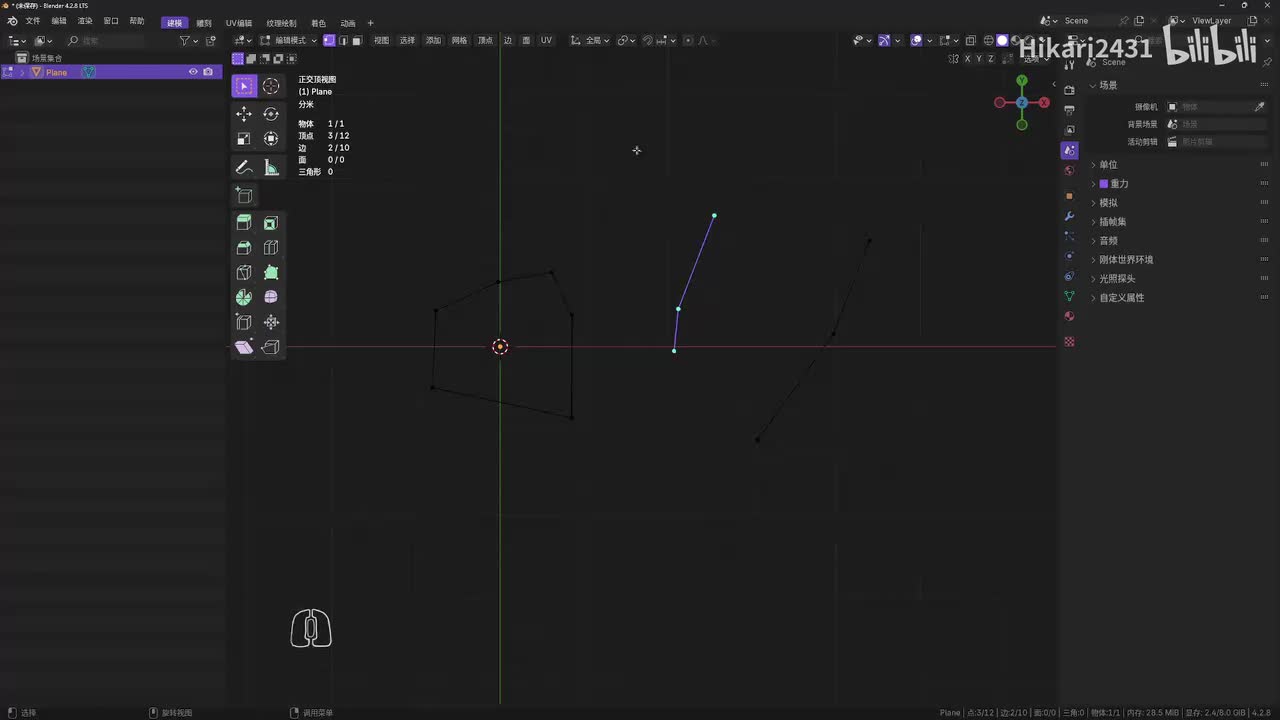1280x720 pixels.
Task: Expand the 光照探头 light probes panel
Action: point(1117,279)
